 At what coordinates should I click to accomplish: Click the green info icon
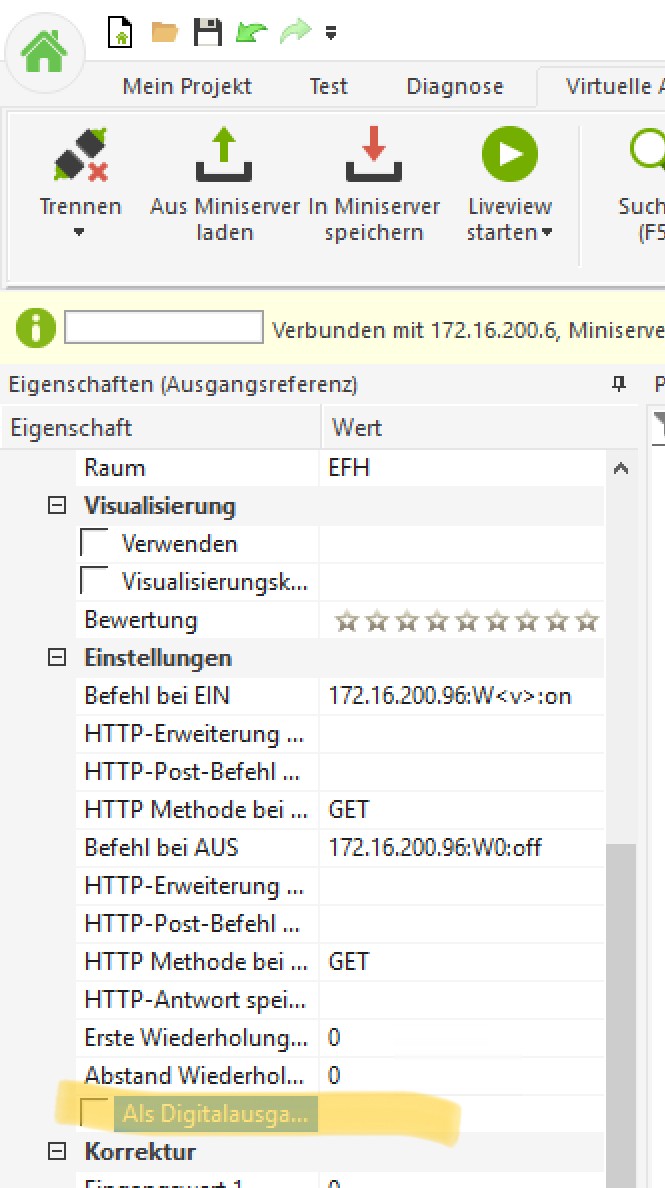[36, 329]
